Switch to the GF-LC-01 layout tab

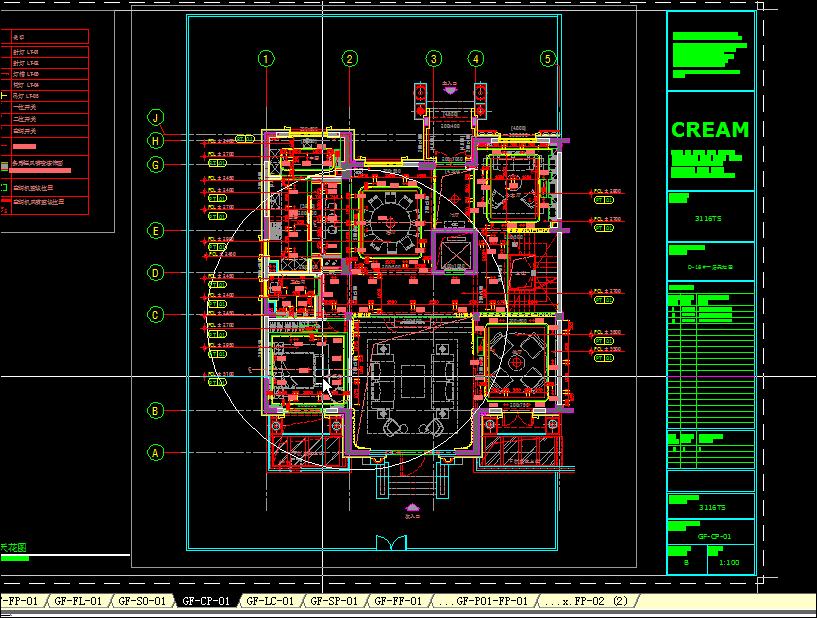[270, 601]
